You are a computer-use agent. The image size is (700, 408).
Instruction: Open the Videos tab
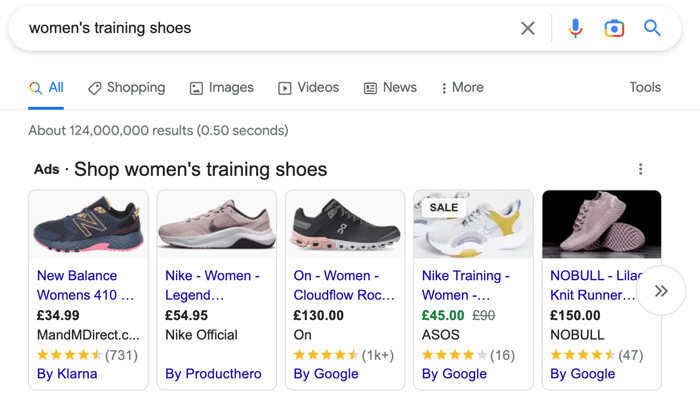point(309,87)
